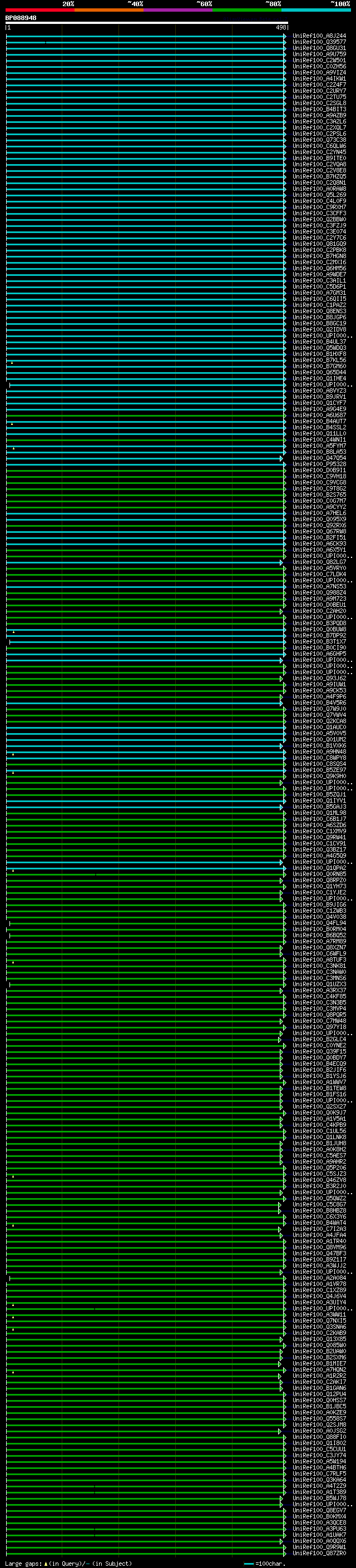Click the gap triangle marker on the UniRef100_B7KL56 row
The width and height of the screenshot is (356, 1568).
pos(12,362)
